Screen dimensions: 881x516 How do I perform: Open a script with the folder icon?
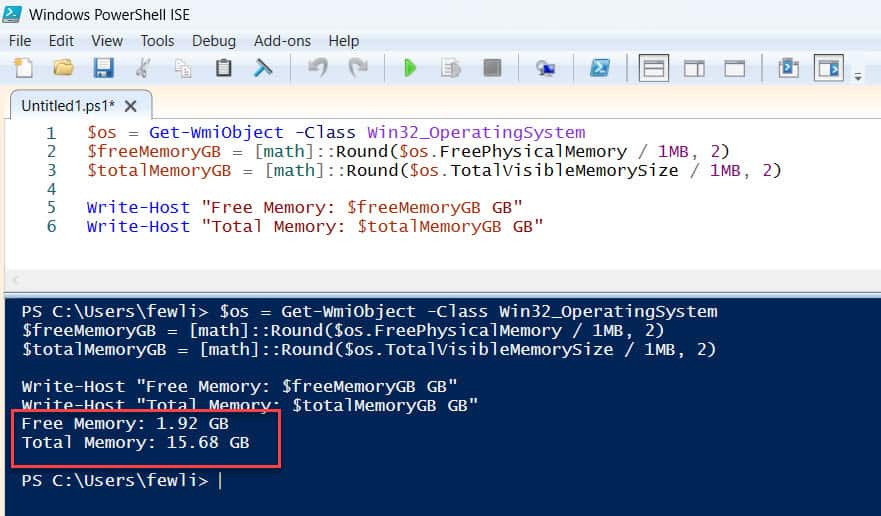pos(63,68)
